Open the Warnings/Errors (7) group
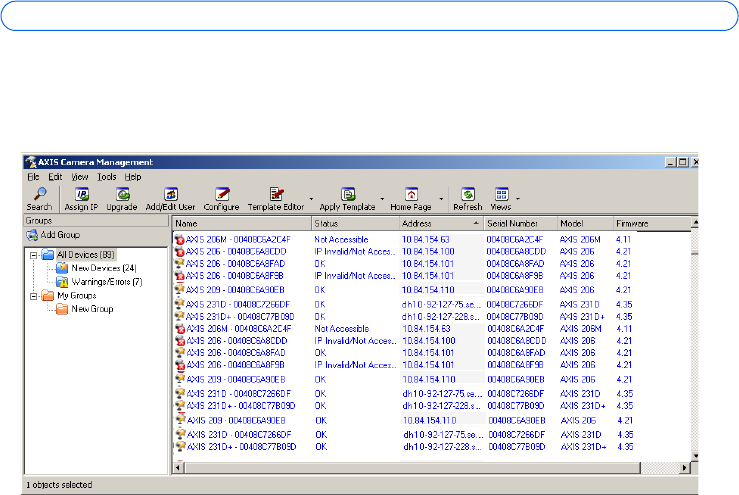Screen dimensions: 739x495 (x=99, y=282)
